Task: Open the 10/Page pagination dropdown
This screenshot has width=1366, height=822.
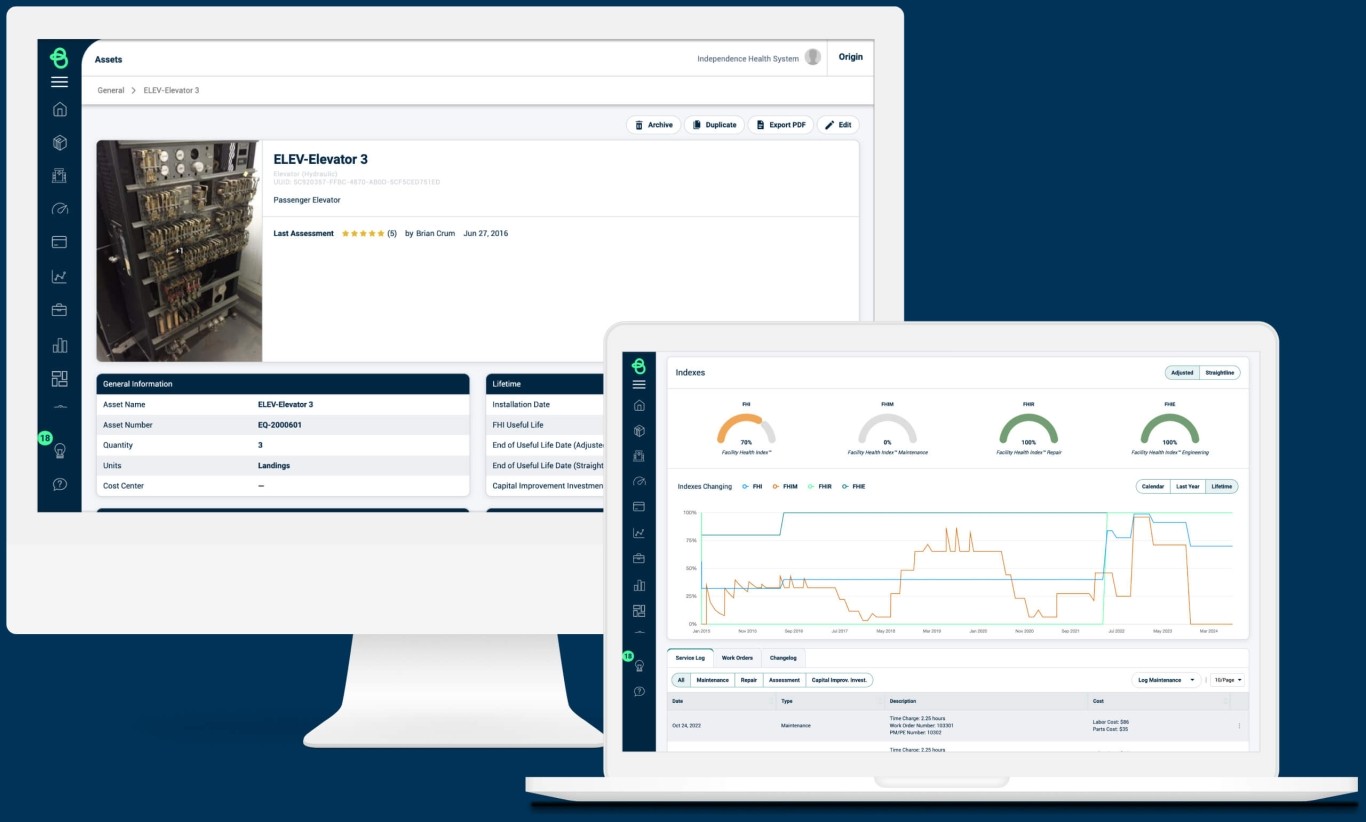Action: click(1226, 679)
